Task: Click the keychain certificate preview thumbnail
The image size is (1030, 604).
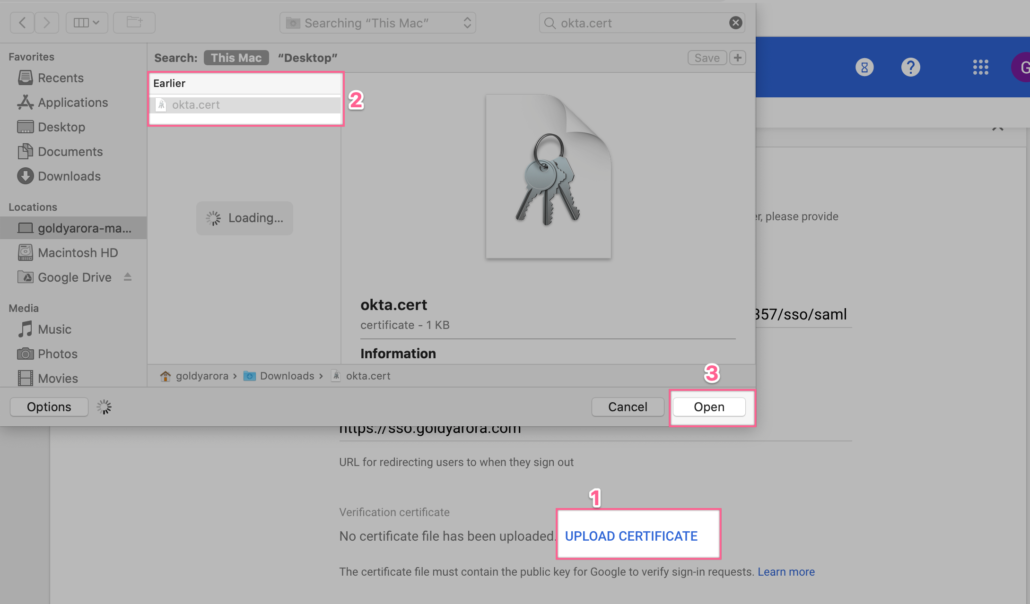Action: pos(549,176)
